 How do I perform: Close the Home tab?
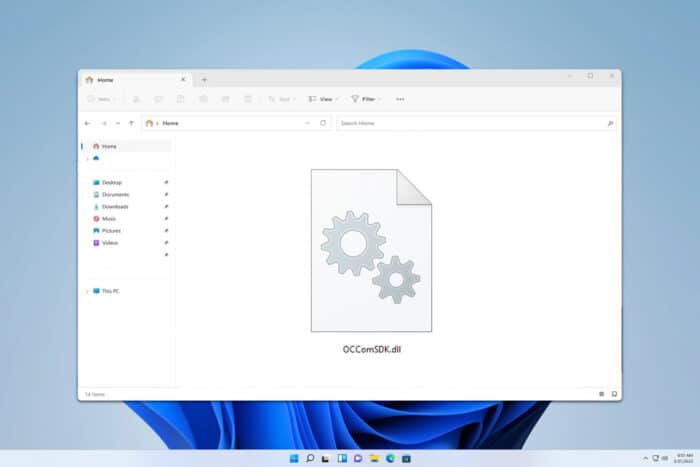pos(183,79)
